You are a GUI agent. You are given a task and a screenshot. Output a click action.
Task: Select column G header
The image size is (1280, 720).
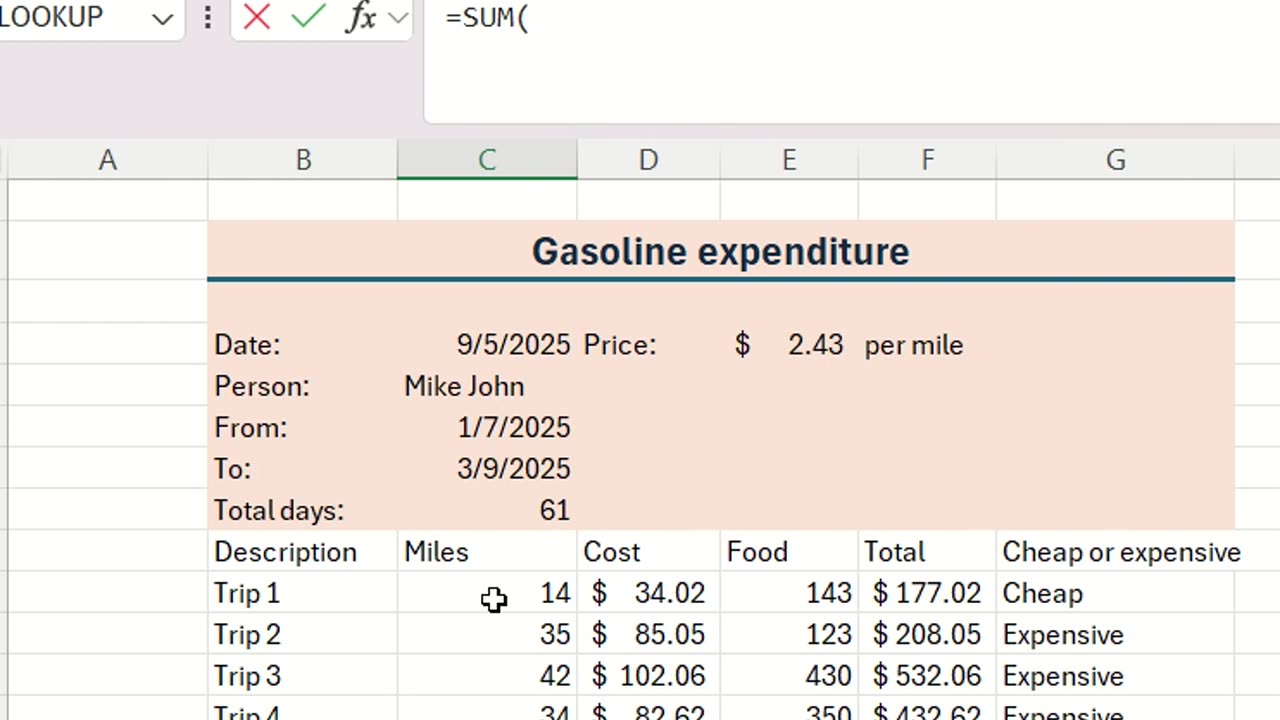click(1115, 160)
